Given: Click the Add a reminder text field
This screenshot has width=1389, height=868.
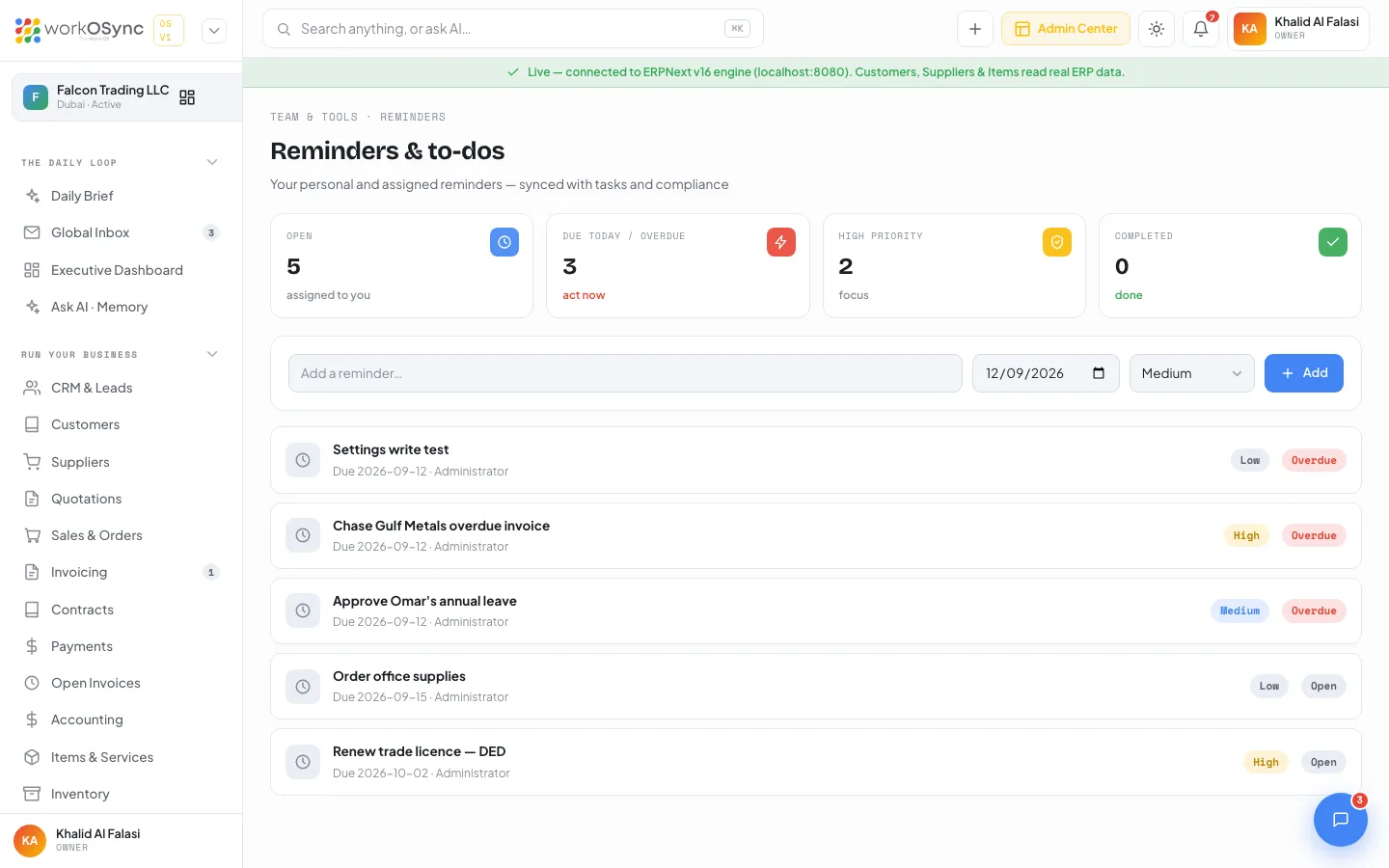Looking at the screenshot, I should 625,373.
